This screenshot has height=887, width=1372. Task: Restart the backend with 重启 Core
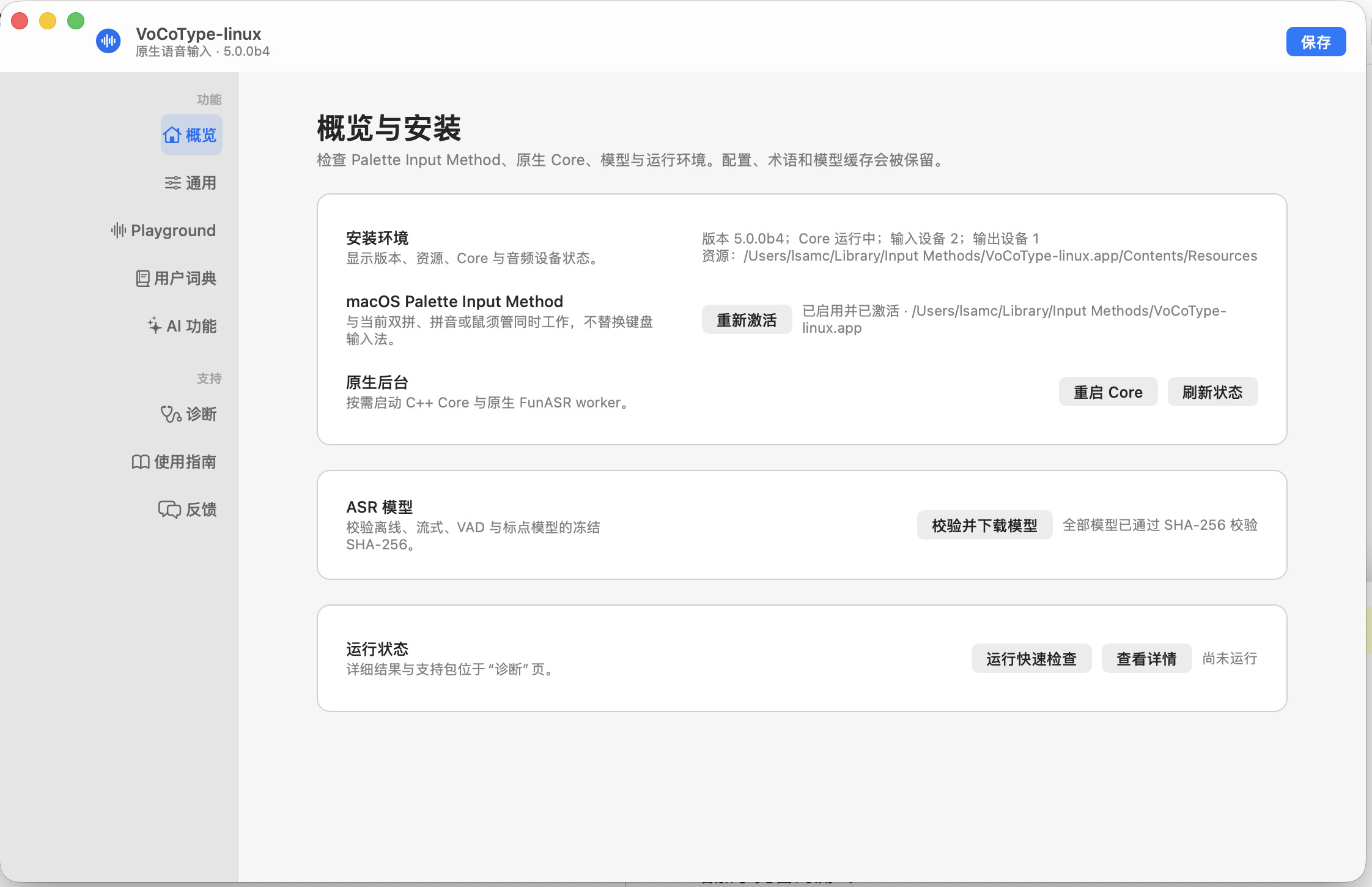click(1108, 392)
